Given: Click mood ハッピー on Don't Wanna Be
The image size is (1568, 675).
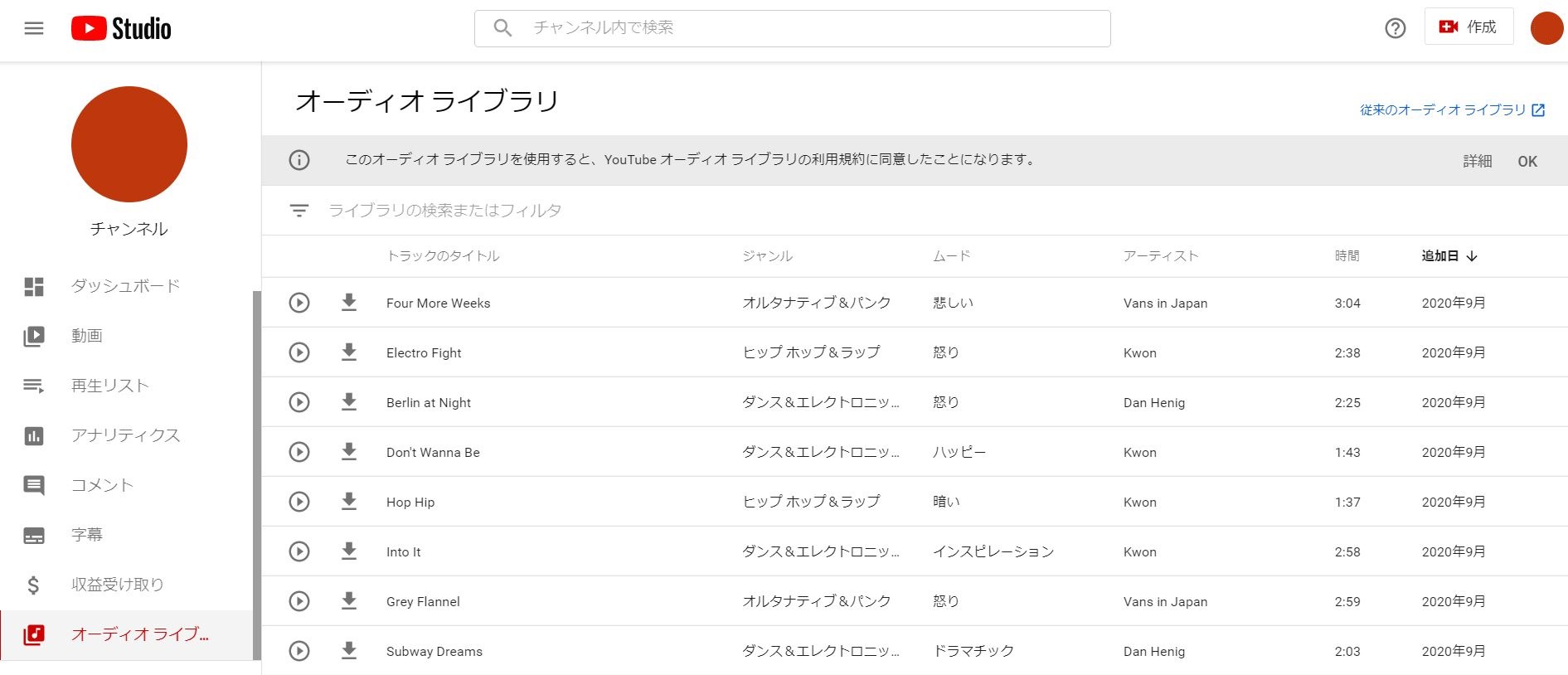Looking at the screenshot, I should click(959, 452).
